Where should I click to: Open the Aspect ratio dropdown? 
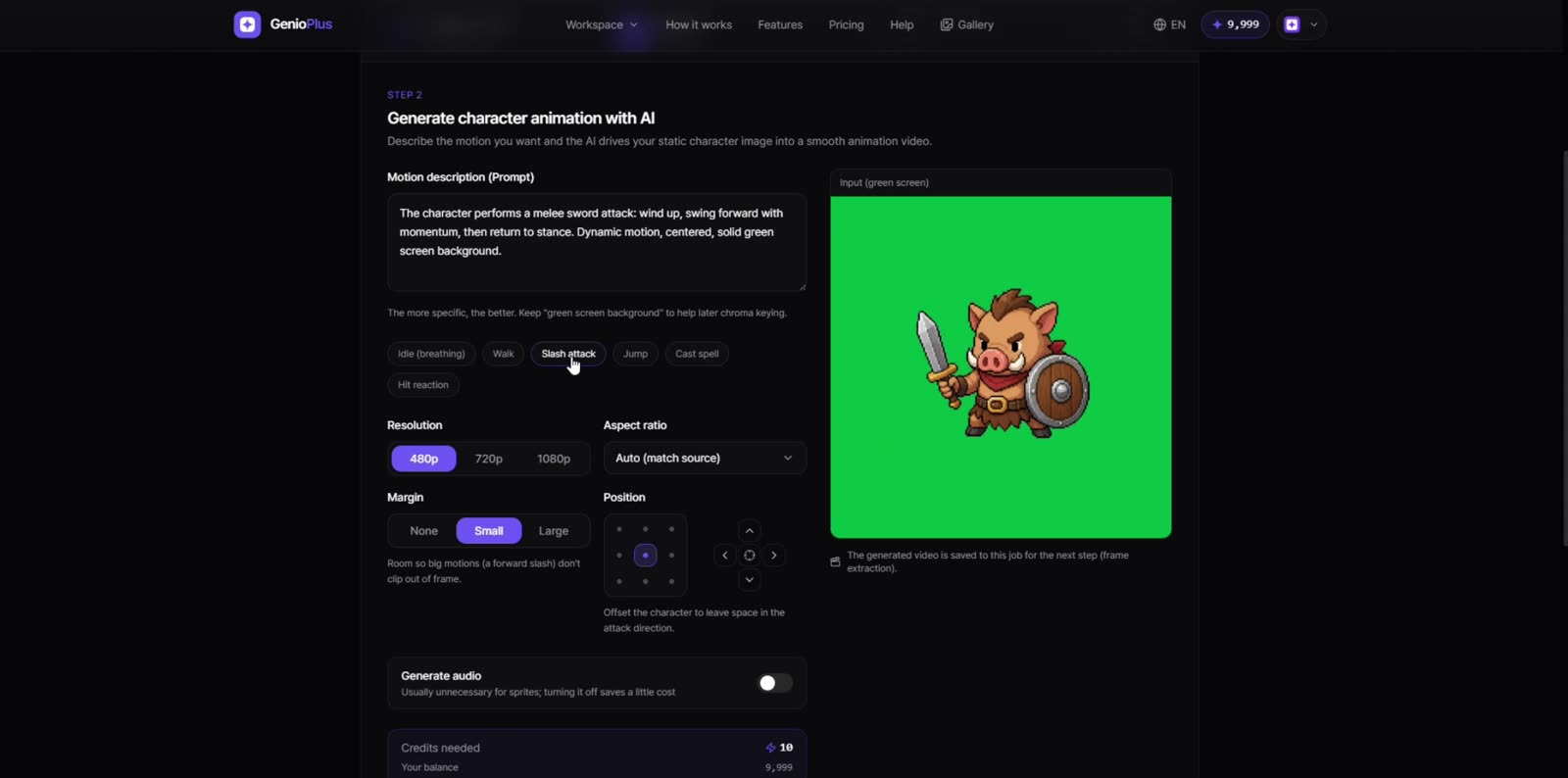pos(705,459)
